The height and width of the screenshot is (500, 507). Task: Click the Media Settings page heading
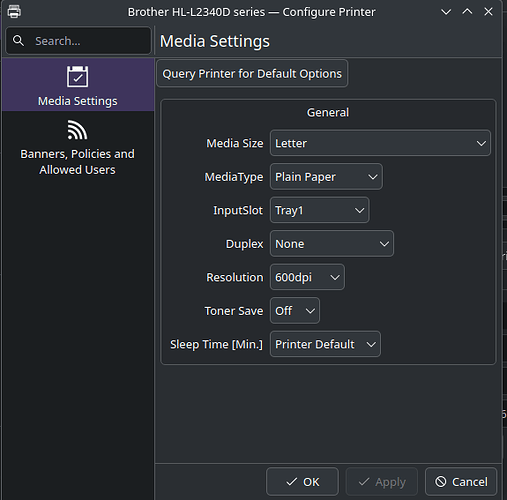coord(215,41)
